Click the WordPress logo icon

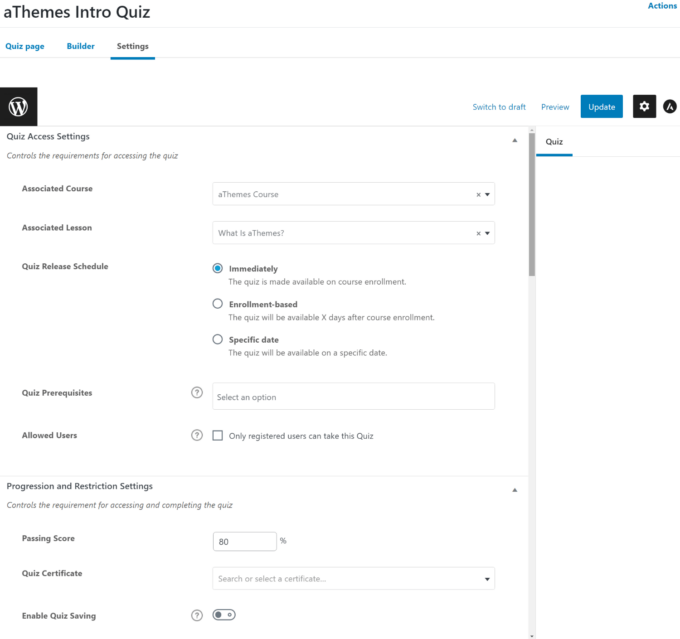(x=19, y=107)
